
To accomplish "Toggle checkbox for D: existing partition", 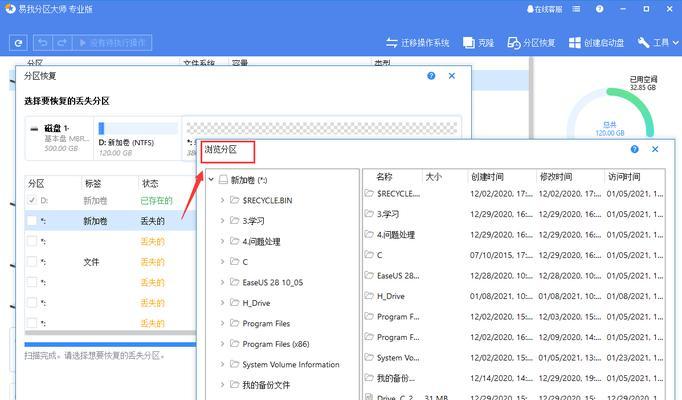I will [32, 200].
